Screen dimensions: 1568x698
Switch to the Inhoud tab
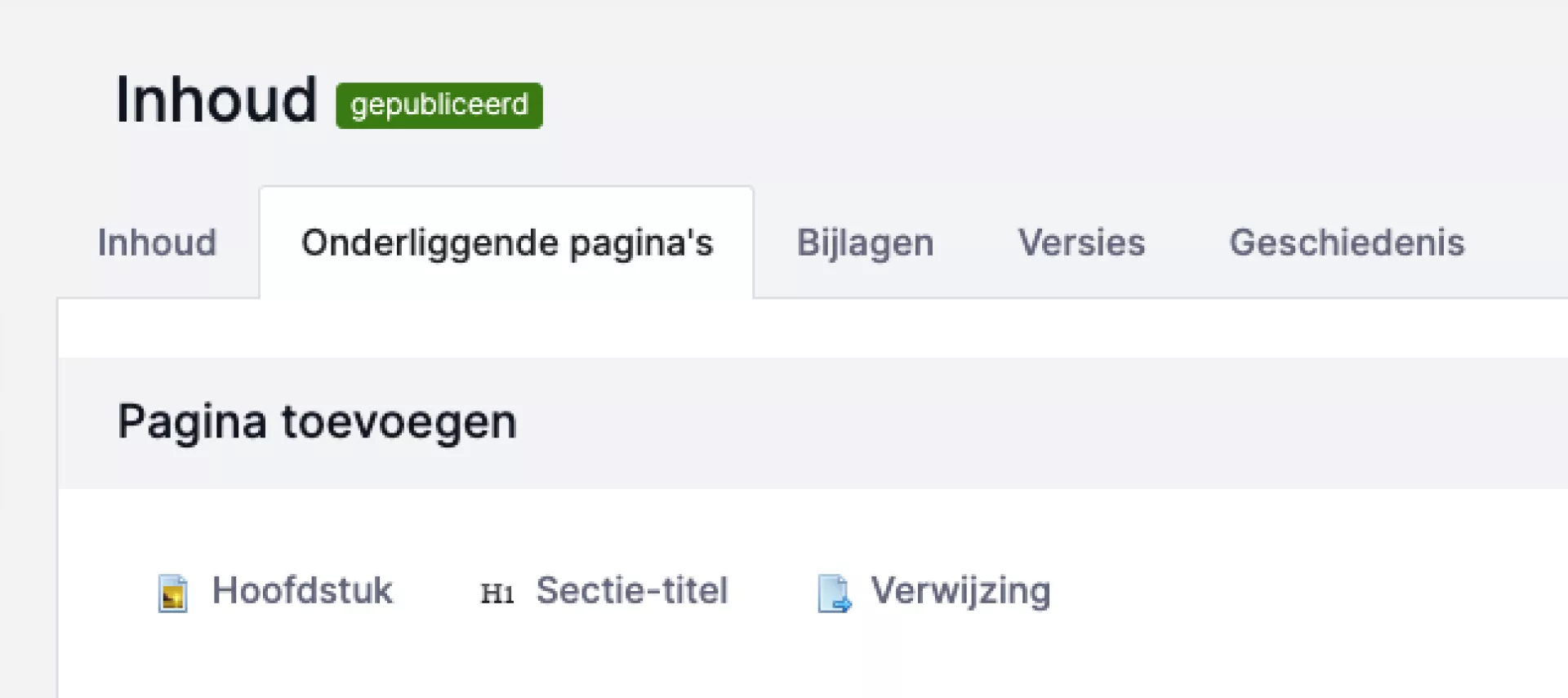[x=157, y=242]
